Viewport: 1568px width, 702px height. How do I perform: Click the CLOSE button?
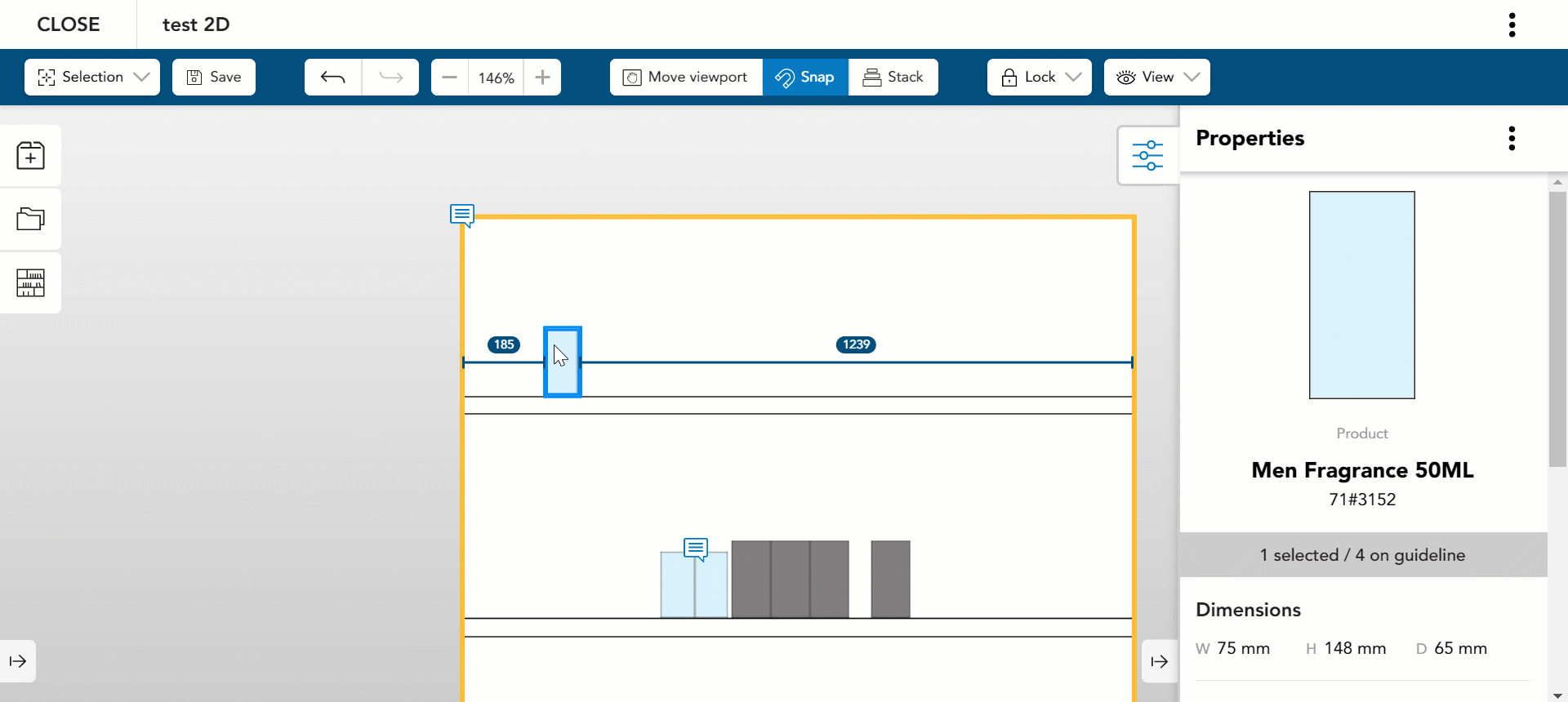click(69, 24)
